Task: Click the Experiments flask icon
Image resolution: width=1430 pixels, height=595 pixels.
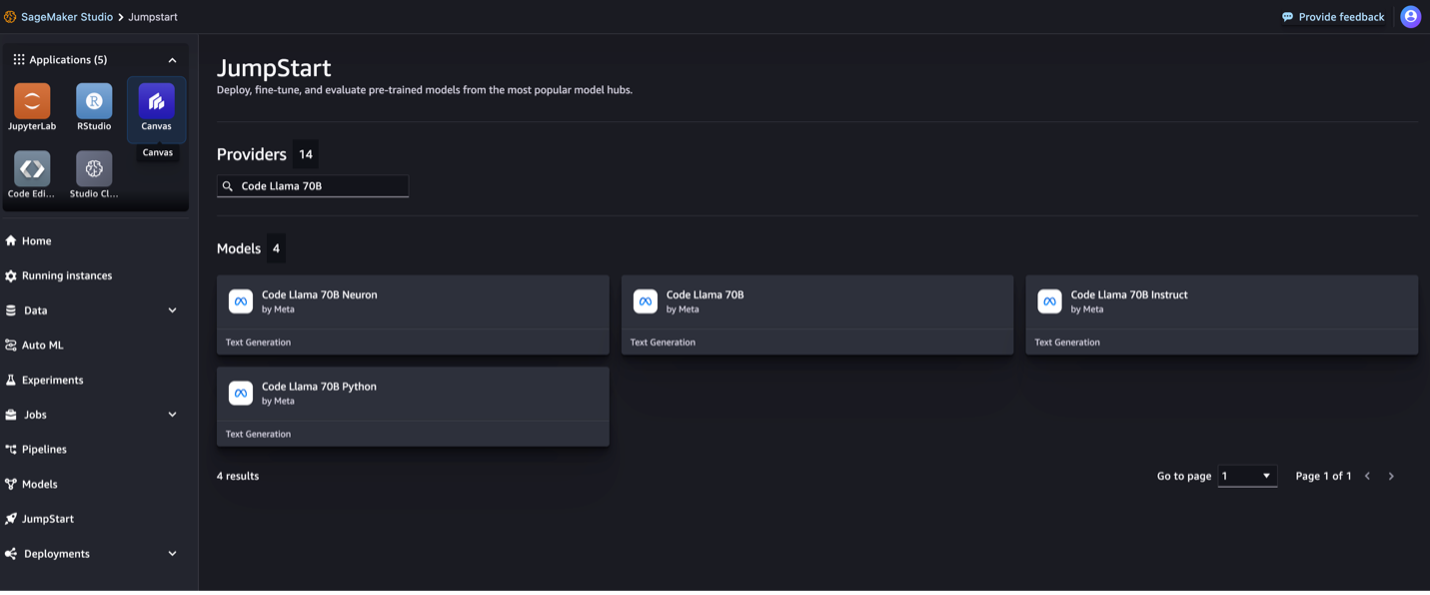Action: (11, 380)
